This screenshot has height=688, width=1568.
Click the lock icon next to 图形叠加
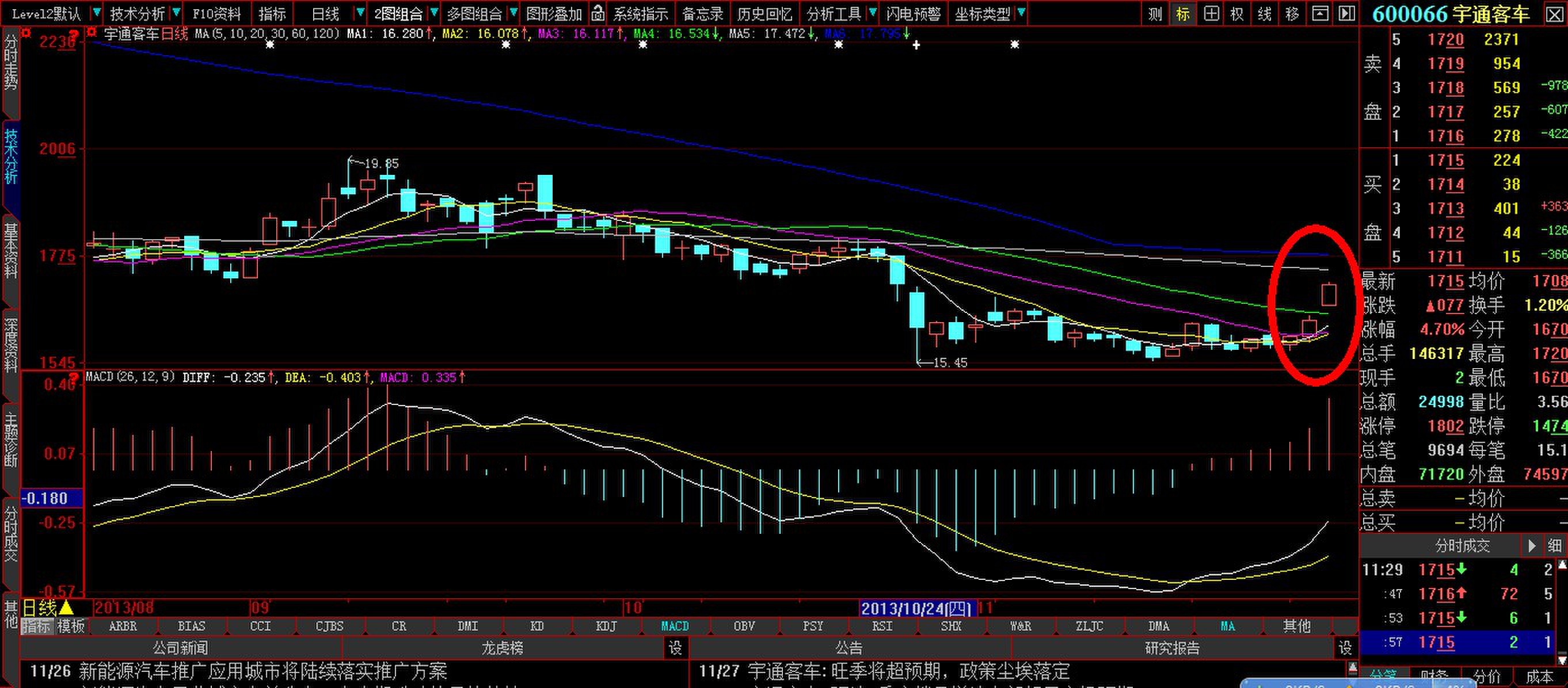pyautogui.click(x=598, y=13)
